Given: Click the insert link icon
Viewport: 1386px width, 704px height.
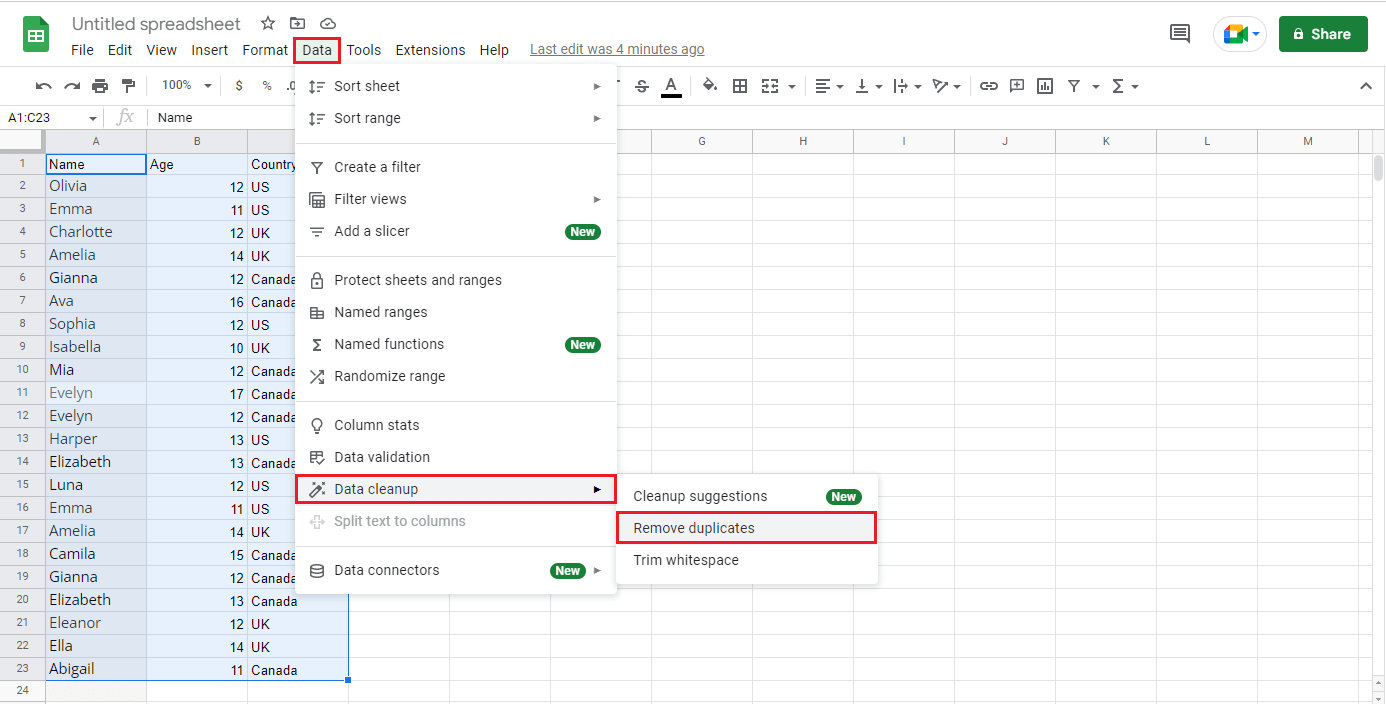Looking at the screenshot, I should pos(988,86).
